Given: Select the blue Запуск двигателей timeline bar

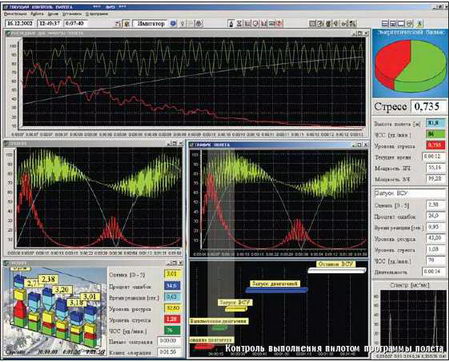Looking at the screenshot, I should click(276, 290).
